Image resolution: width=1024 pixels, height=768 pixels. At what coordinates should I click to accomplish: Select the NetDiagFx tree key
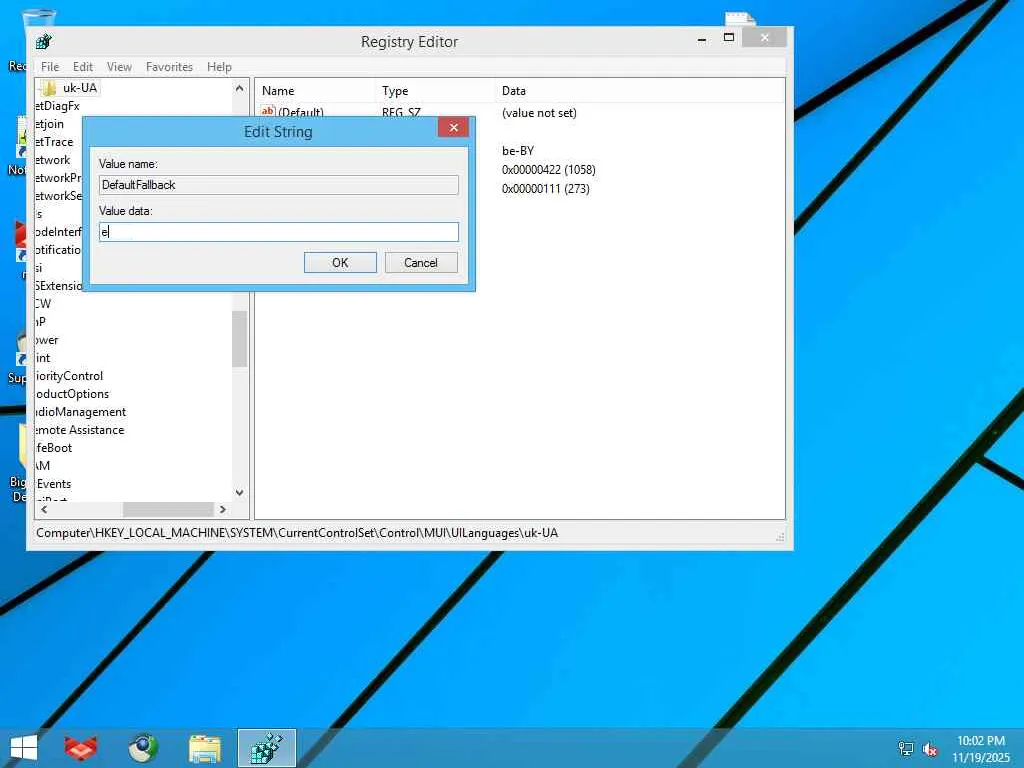click(x=57, y=106)
